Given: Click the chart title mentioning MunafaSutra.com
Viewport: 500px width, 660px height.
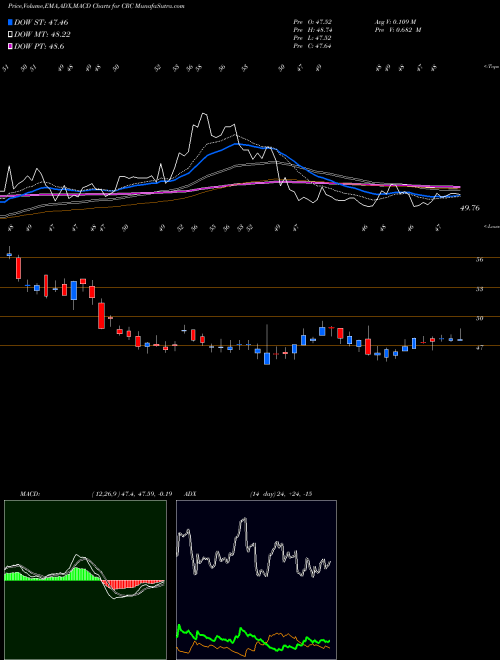Looking at the screenshot, I should tap(96, 6).
